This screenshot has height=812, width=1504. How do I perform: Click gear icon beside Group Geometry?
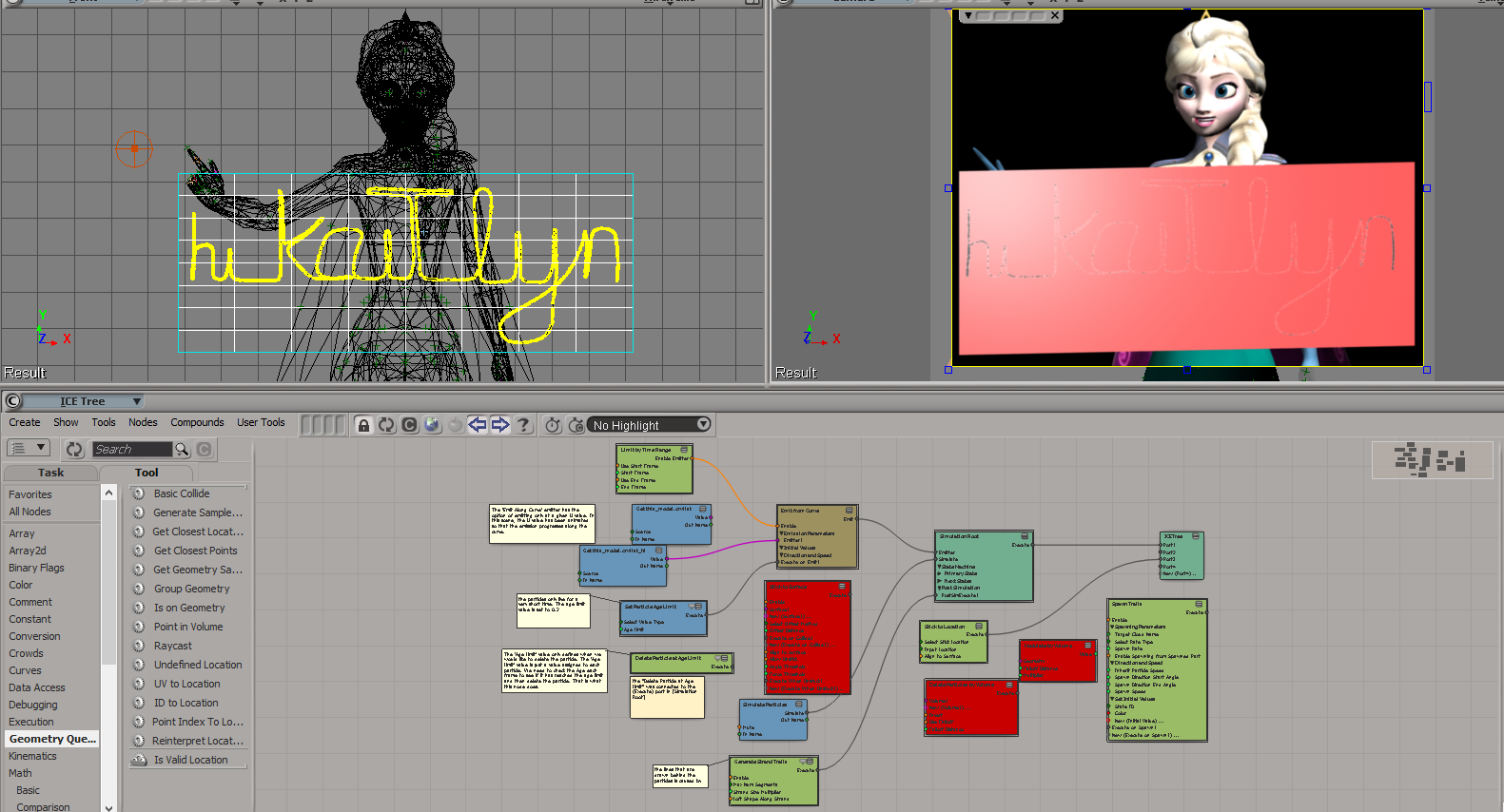pos(138,589)
